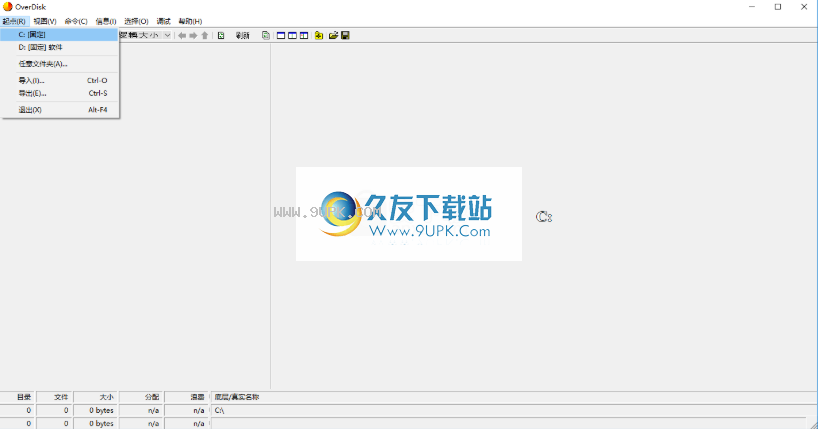Click the C: label in chart pane

click(544, 216)
